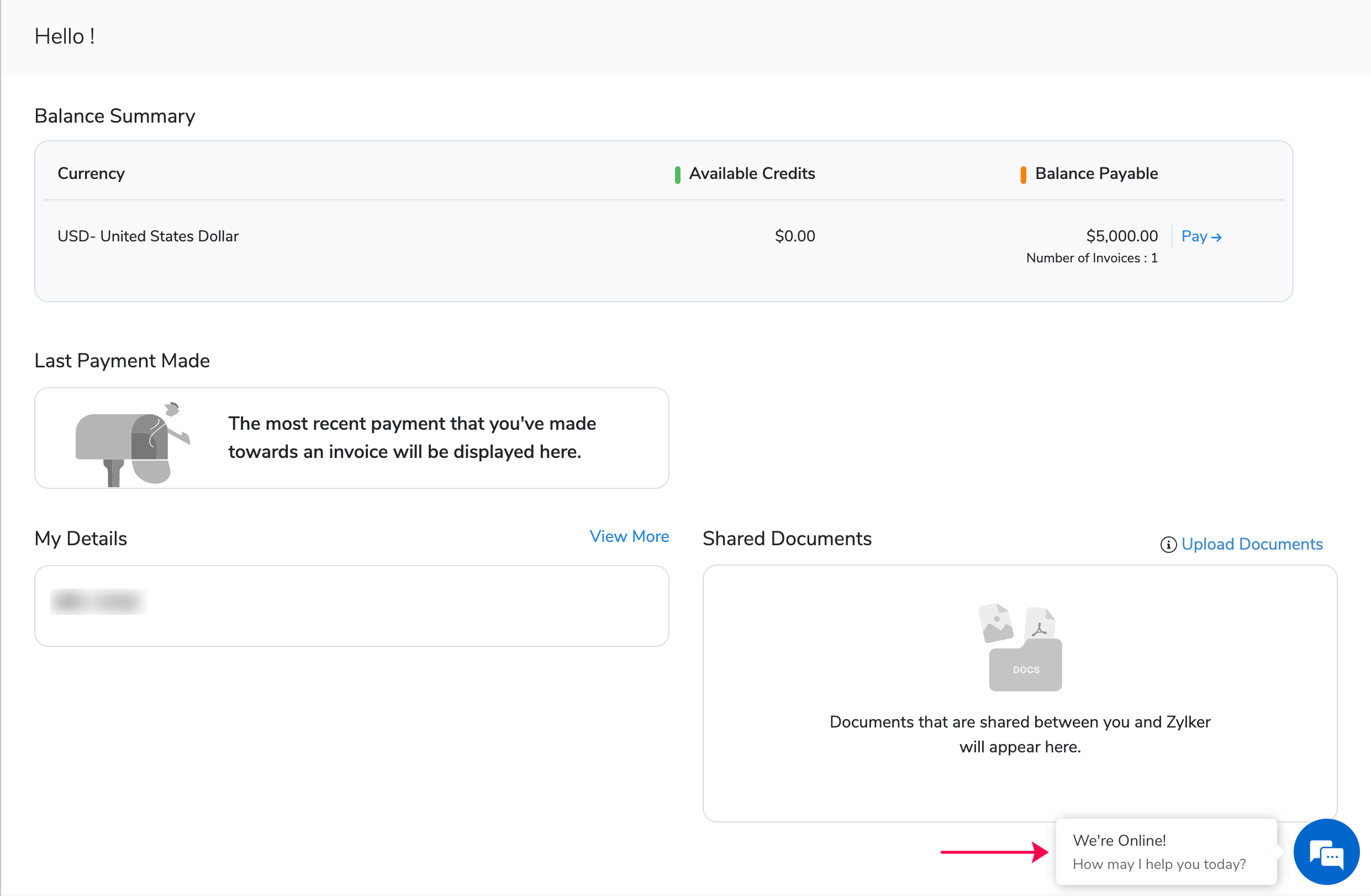Select the Shared Documents section header

pyautogui.click(x=787, y=538)
